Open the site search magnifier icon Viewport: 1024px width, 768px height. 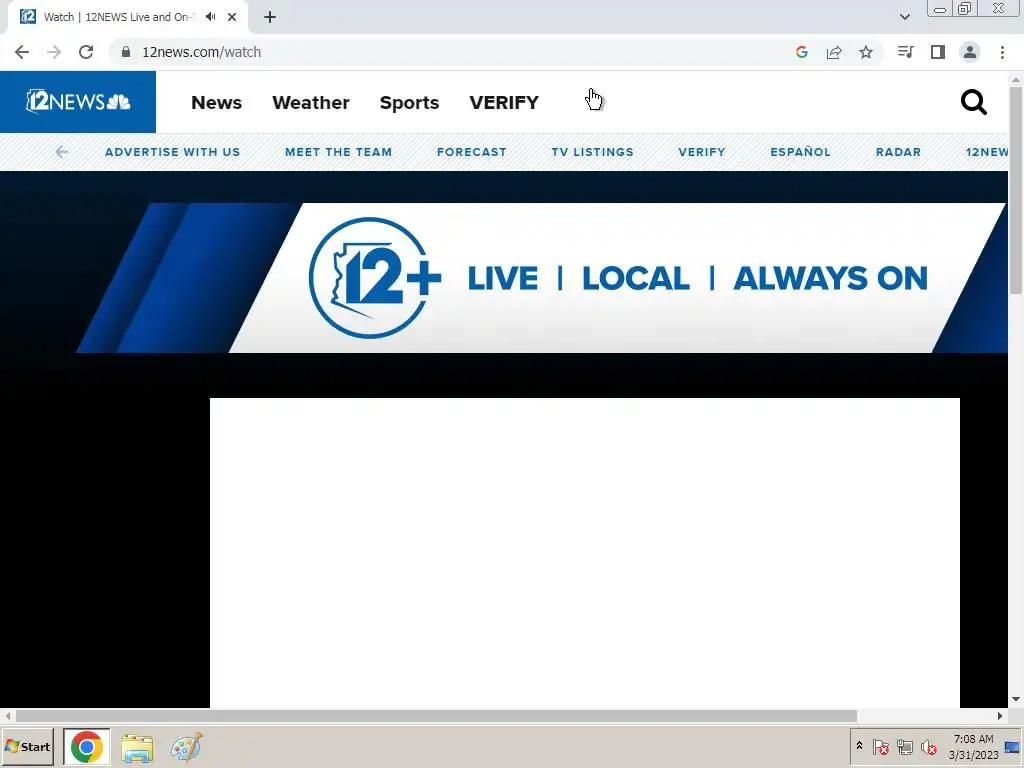click(x=973, y=103)
